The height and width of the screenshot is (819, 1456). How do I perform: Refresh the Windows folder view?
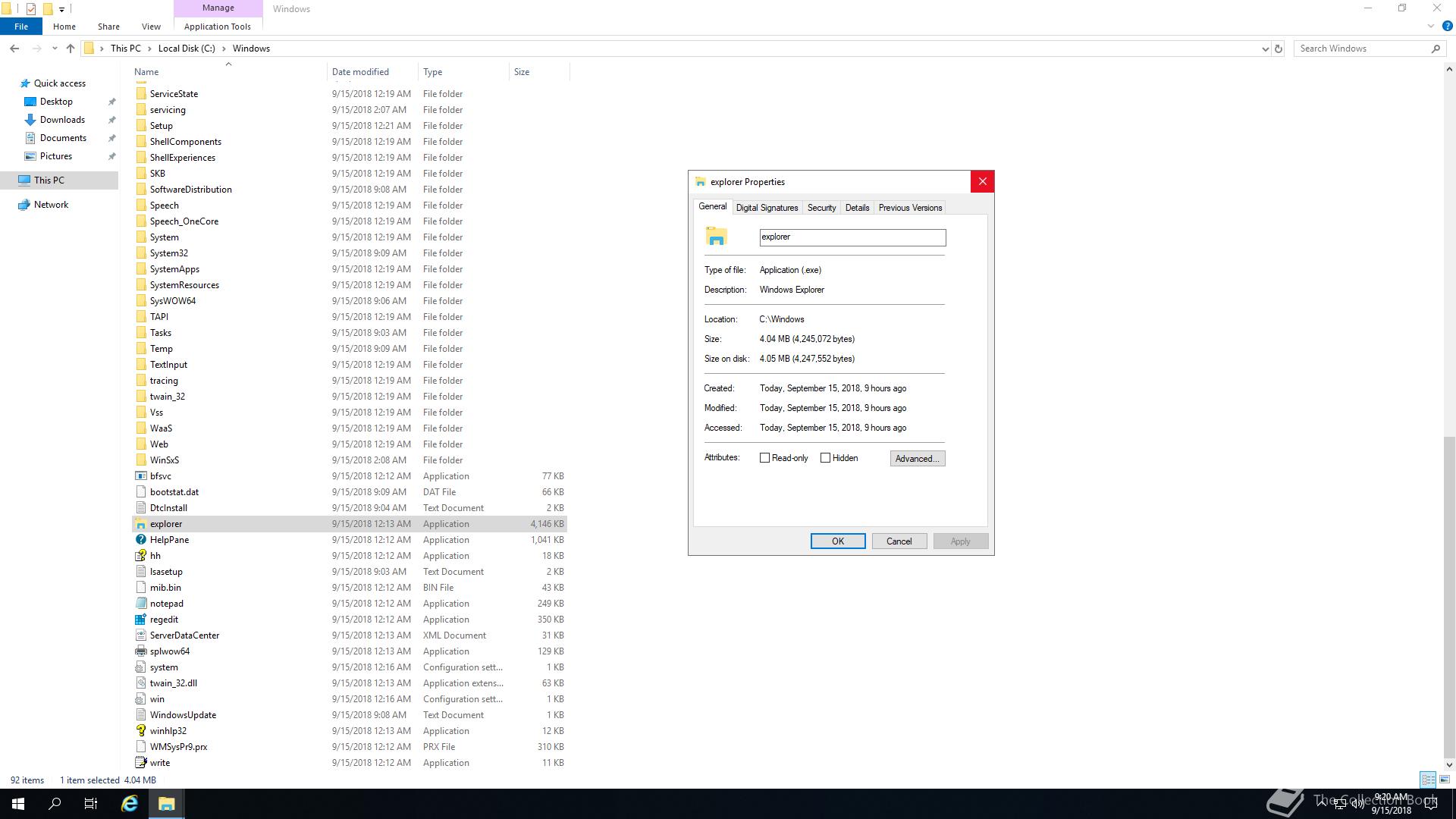coord(1279,49)
